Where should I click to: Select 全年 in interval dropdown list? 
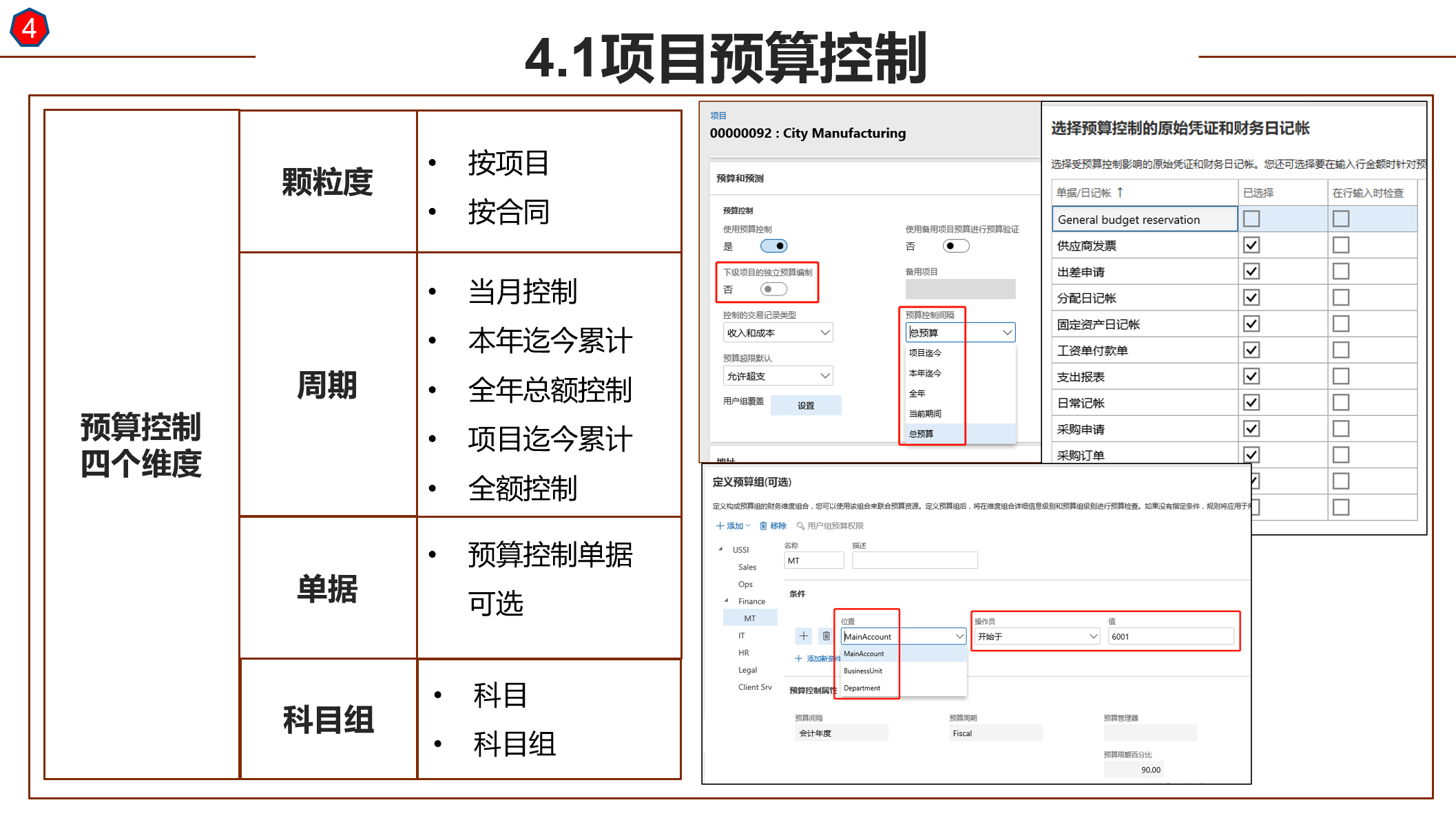coord(917,393)
